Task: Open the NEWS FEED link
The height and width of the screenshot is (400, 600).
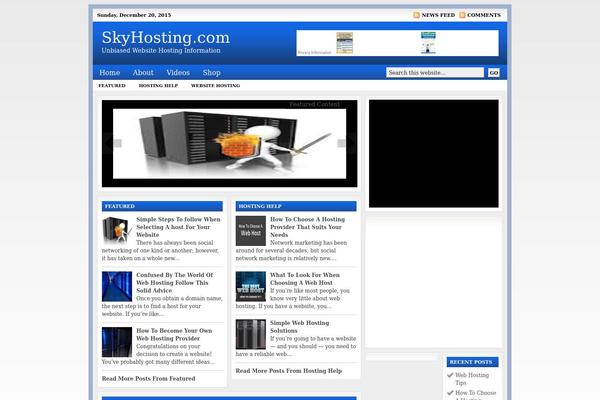Action: [438, 15]
